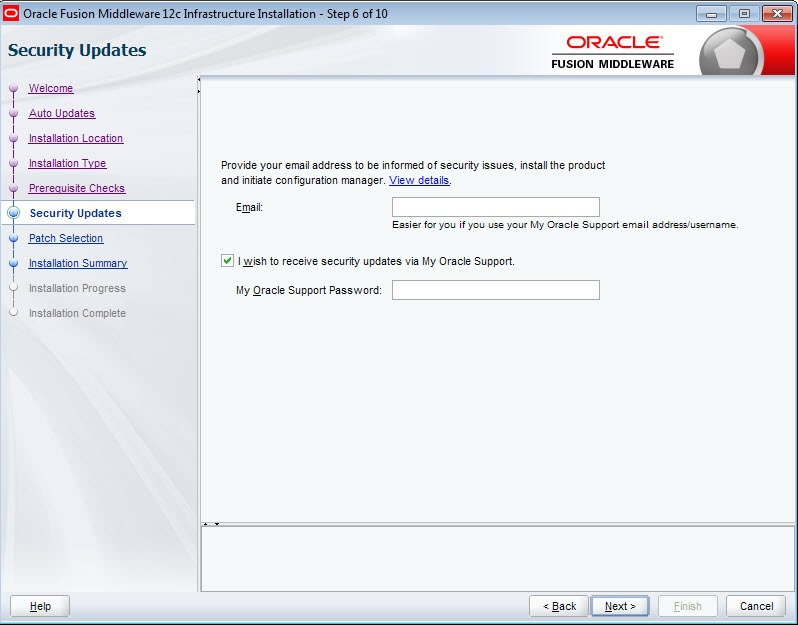Click the Installation Summary step bullet icon
This screenshot has width=798, height=625.
tap(14, 263)
